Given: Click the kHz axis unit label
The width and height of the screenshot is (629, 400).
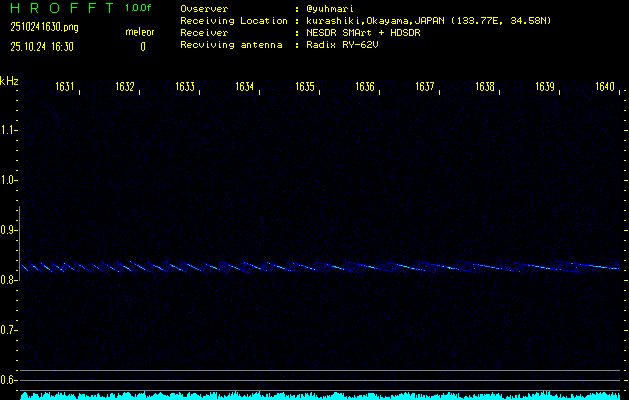Looking at the screenshot, I should 9,81.
